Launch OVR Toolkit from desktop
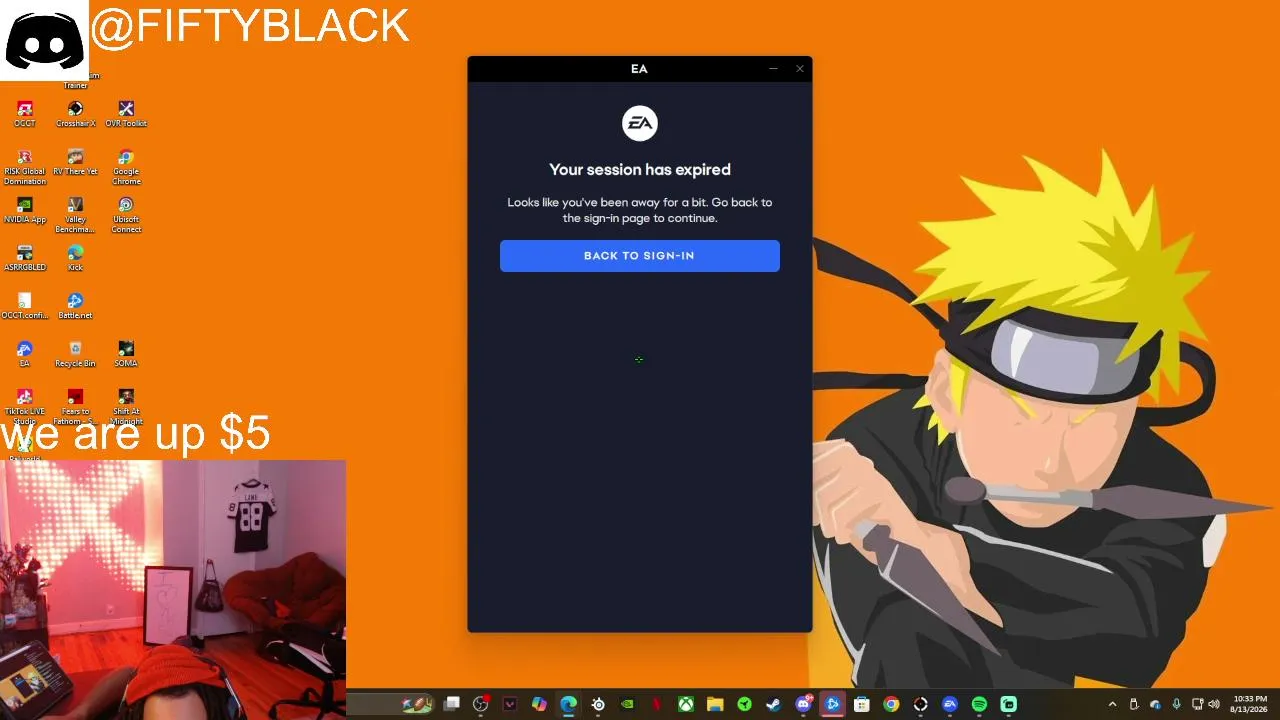 (126, 114)
